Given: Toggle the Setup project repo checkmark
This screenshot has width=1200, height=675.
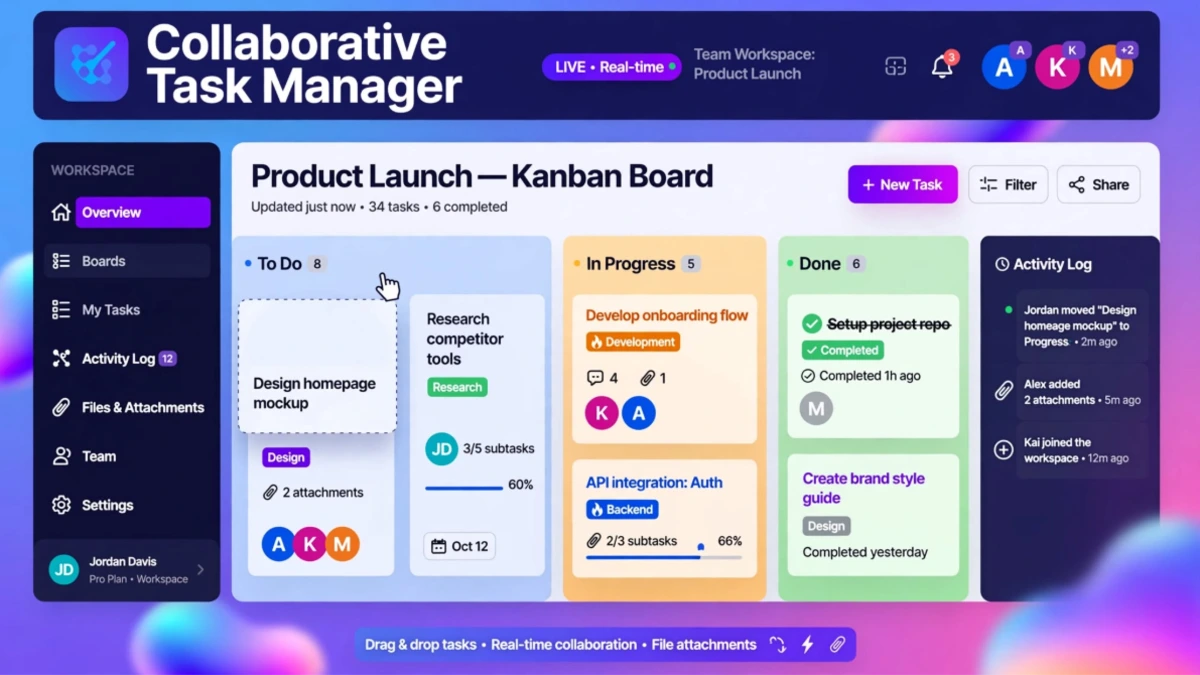Looking at the screenshot, I should coord(812,324).
